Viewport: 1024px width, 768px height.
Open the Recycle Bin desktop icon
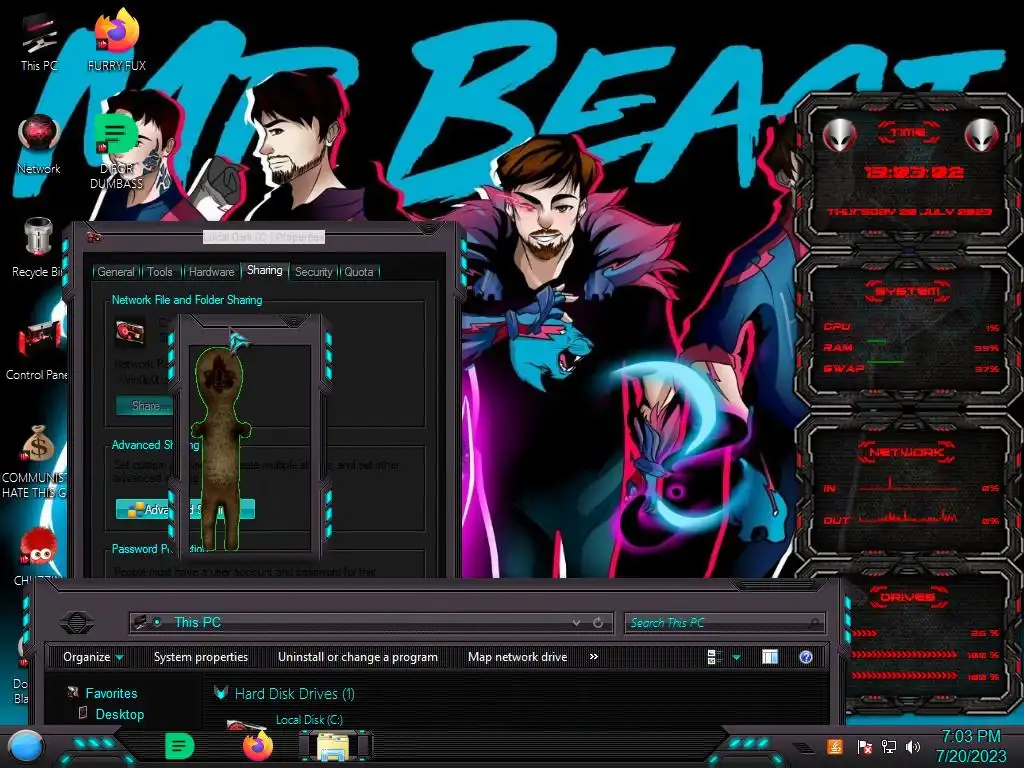tap(37, 248)
